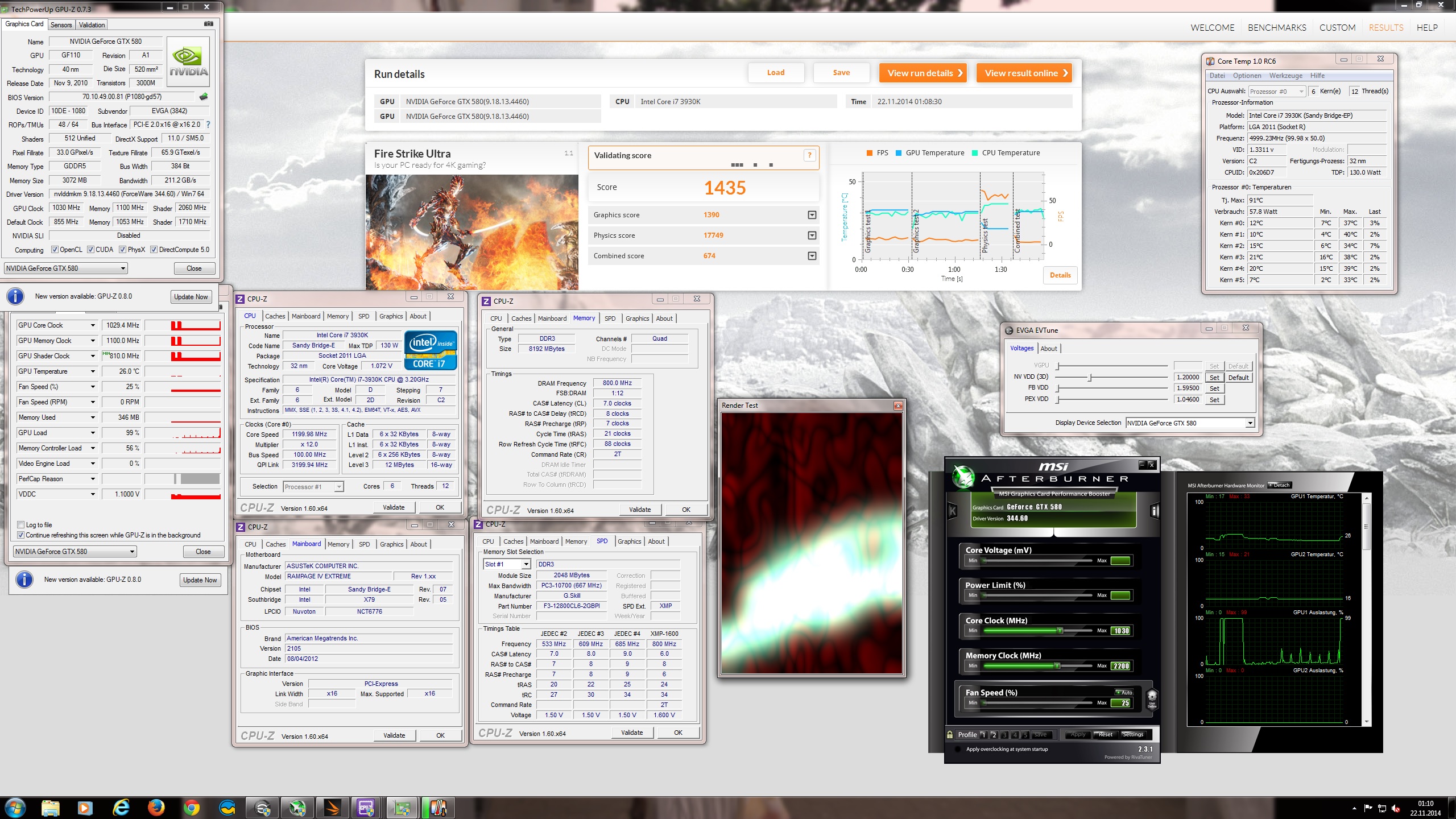Toggle the DirectCompute 5.0 checkbox
The width and height of the screenshot is (1456, 819).
[154, 250]
